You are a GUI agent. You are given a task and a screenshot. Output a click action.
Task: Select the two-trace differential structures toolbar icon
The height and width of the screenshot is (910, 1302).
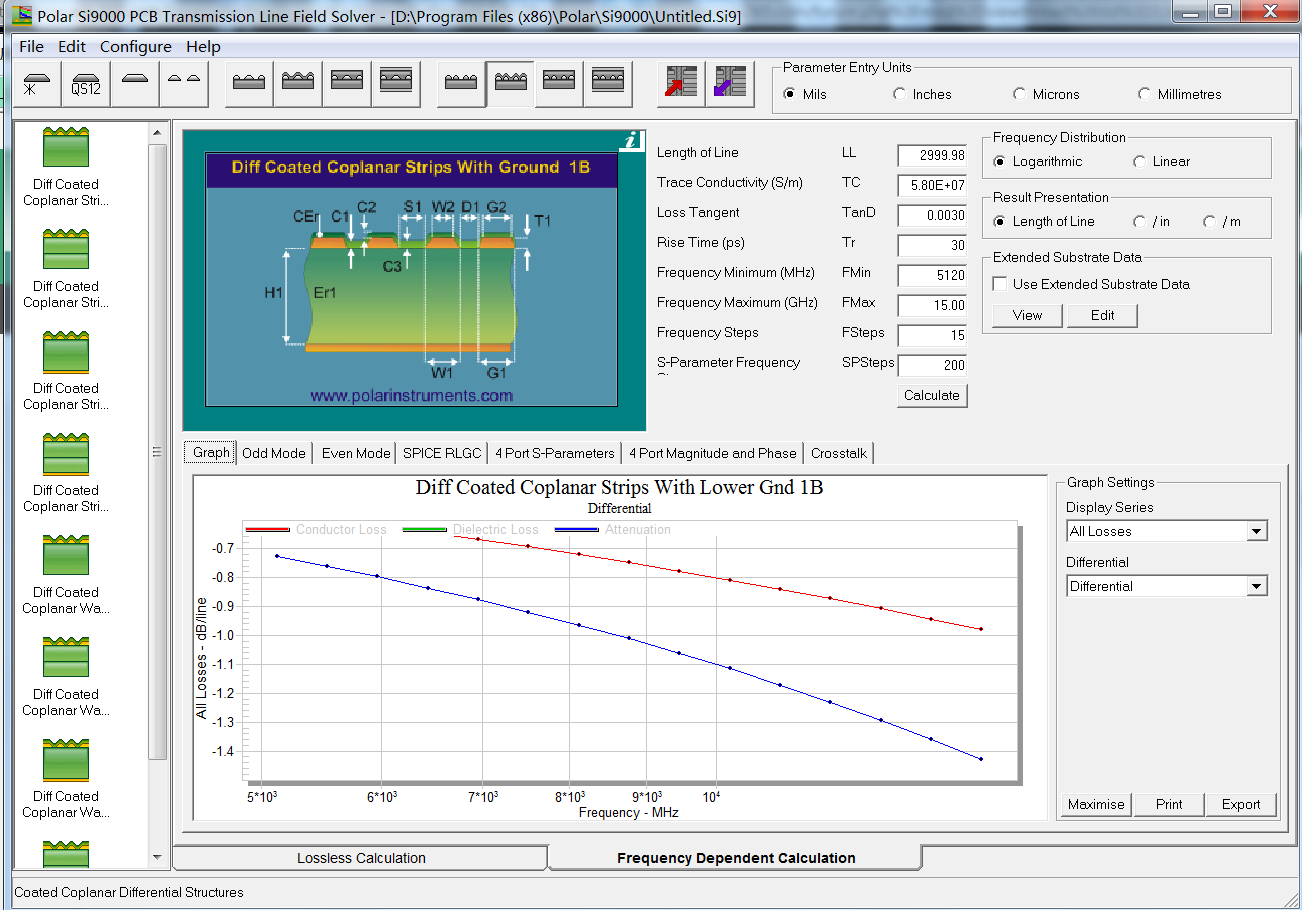tap(184, 84)
